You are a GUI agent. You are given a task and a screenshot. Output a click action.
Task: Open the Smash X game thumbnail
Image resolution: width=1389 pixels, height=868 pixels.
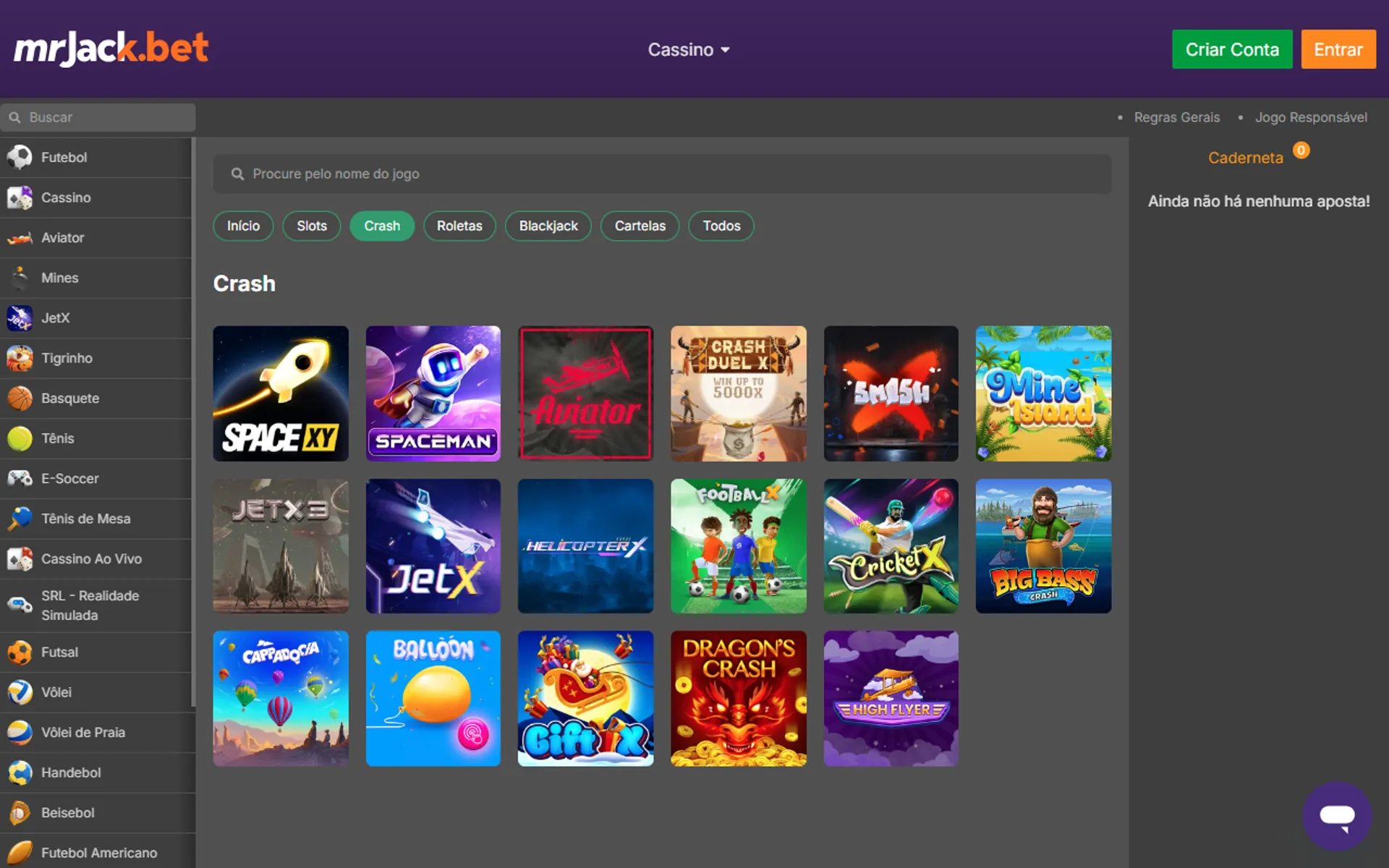pyautogui.click(x=891, y=393)
